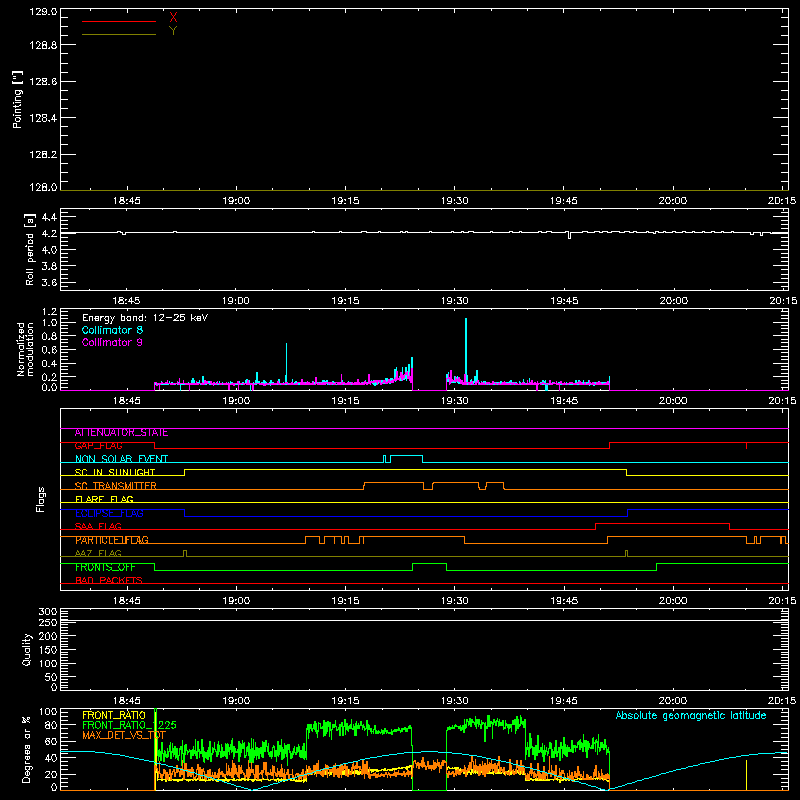This screenshot has height=800, width=800.
Task: Click the cyan modulation spike near 19:07
Action: click(286, 362)
